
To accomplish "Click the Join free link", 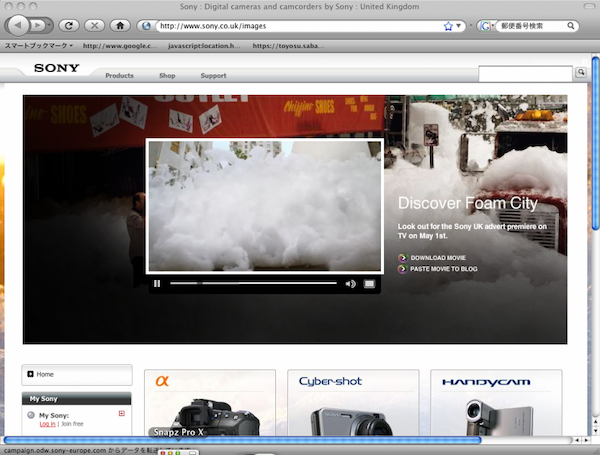I will tap(72, 424).
